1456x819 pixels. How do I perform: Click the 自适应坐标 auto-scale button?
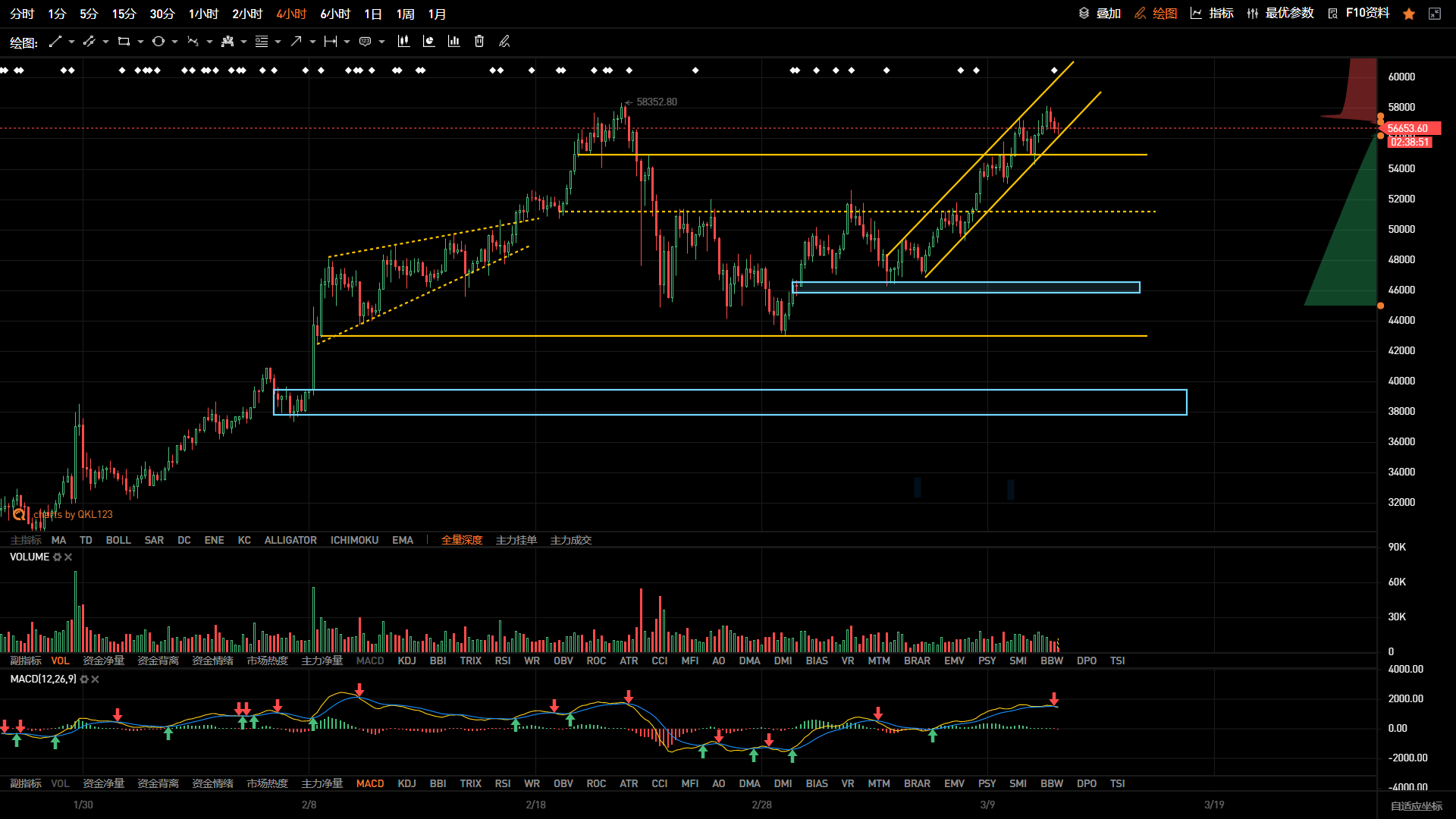(1416, 806)
